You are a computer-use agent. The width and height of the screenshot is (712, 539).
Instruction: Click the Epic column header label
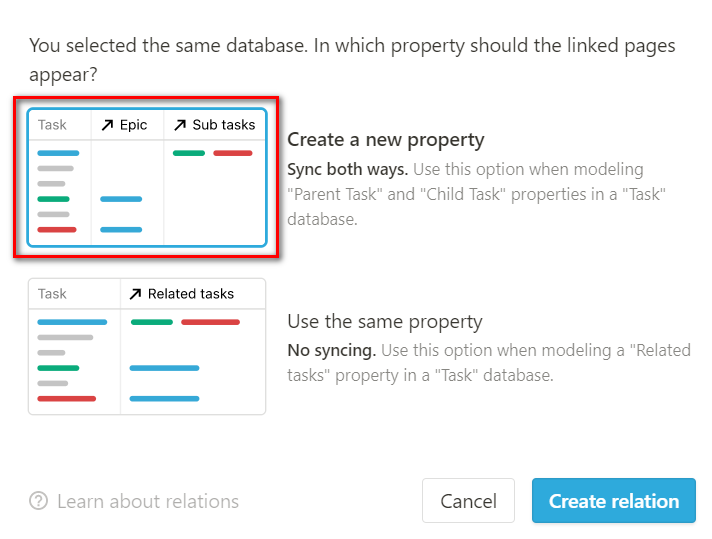134,125
